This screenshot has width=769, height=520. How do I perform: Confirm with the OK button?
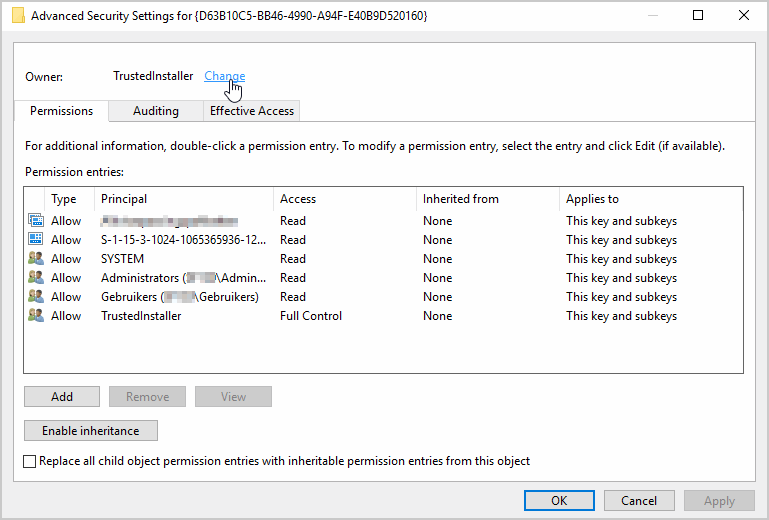[559, 501]
